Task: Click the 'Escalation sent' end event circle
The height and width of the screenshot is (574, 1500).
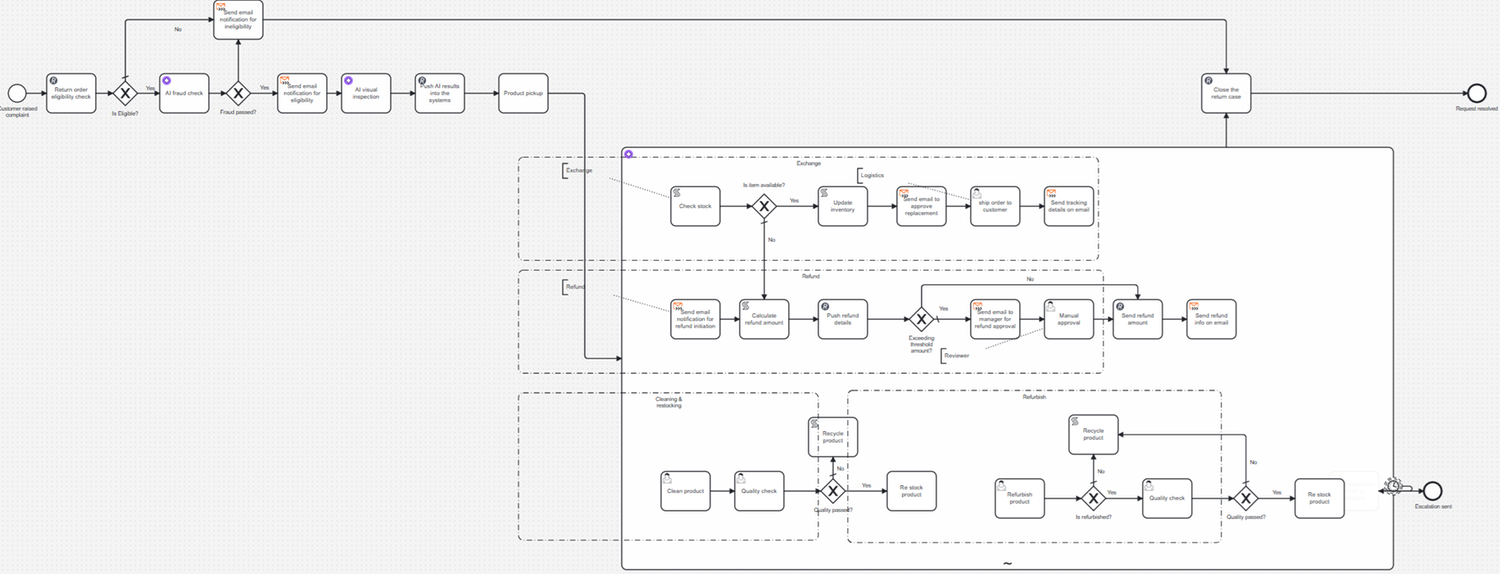Action: coord(1433,490)
